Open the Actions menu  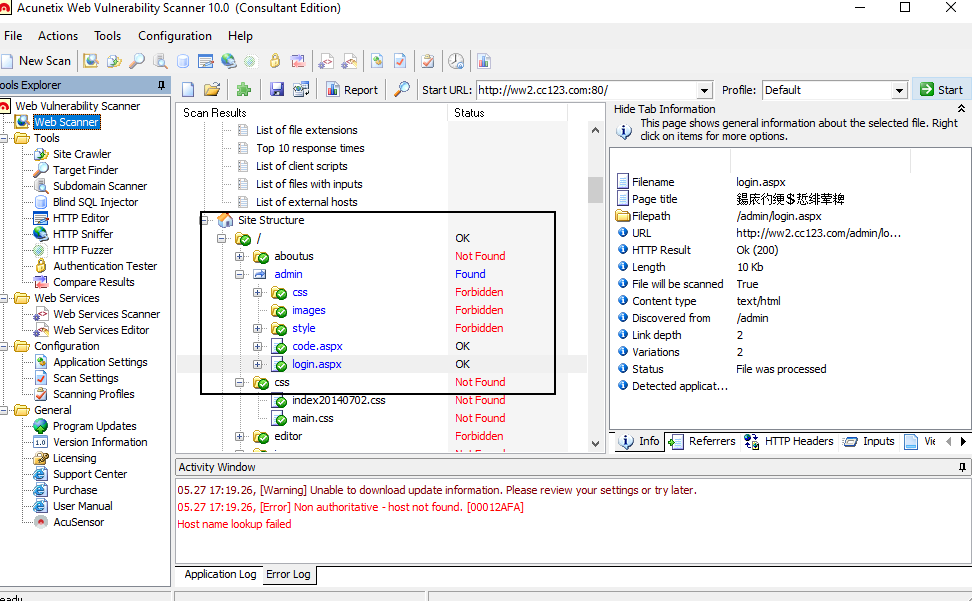pyautogui.click(x=58, y=36)
